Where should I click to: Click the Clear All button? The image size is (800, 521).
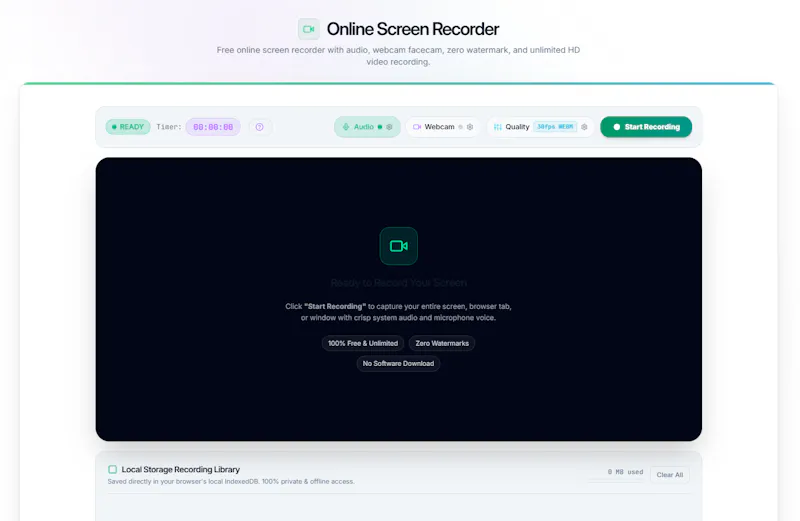pos(669,475)
